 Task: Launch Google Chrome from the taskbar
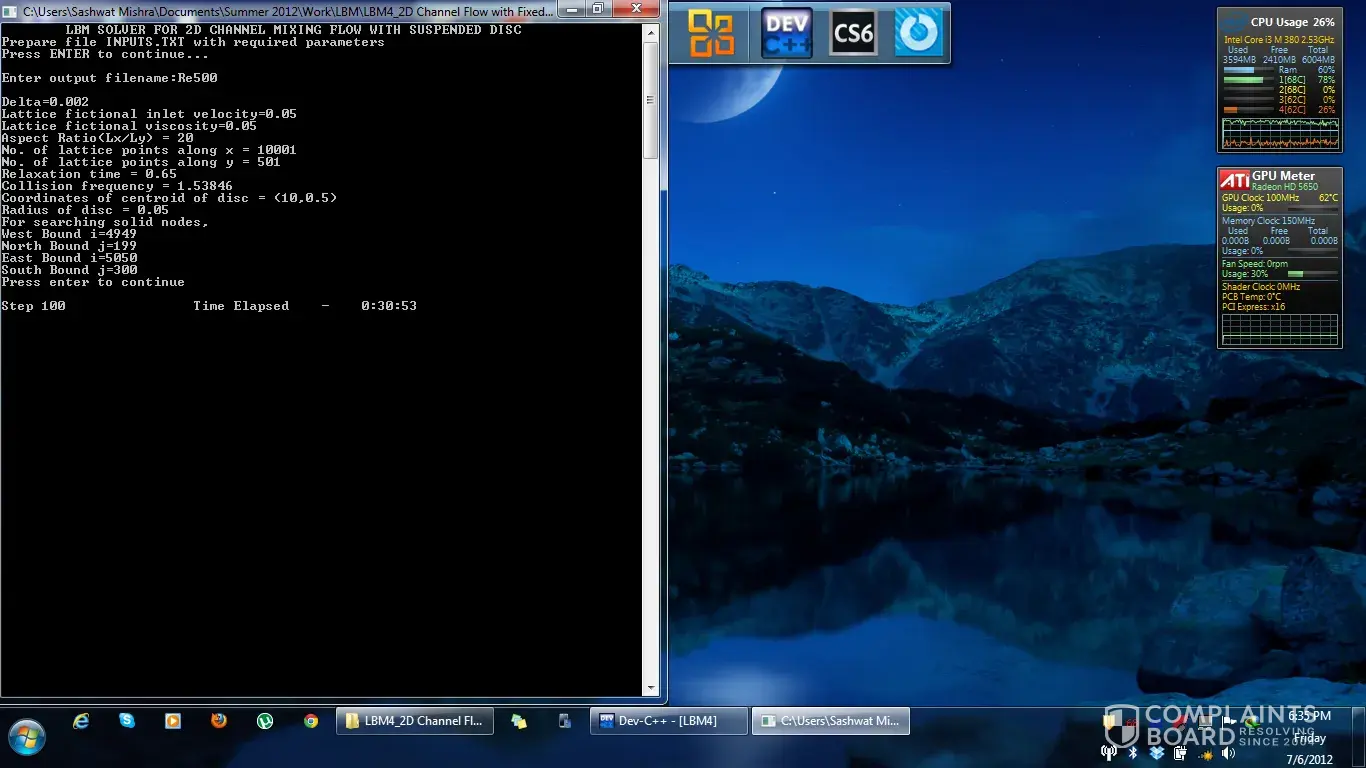[311, 721]
